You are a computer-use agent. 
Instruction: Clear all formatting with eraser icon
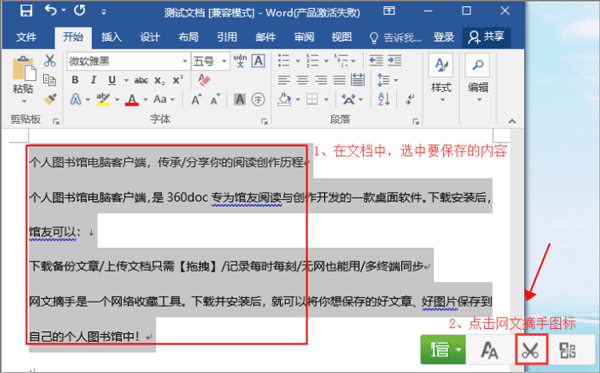(x=204, y=80)
